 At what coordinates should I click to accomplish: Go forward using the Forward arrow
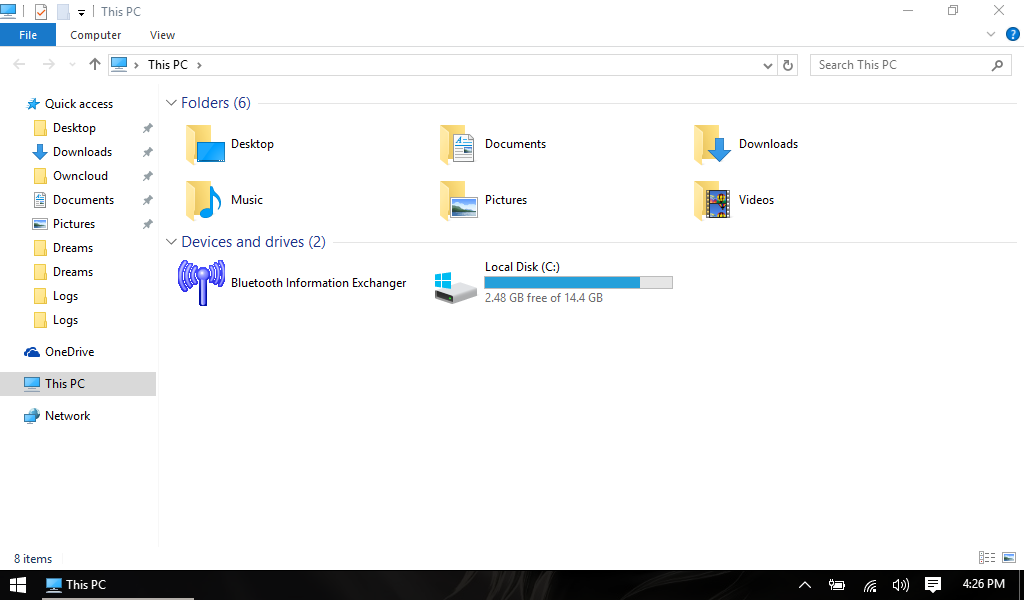pos(48,65)
